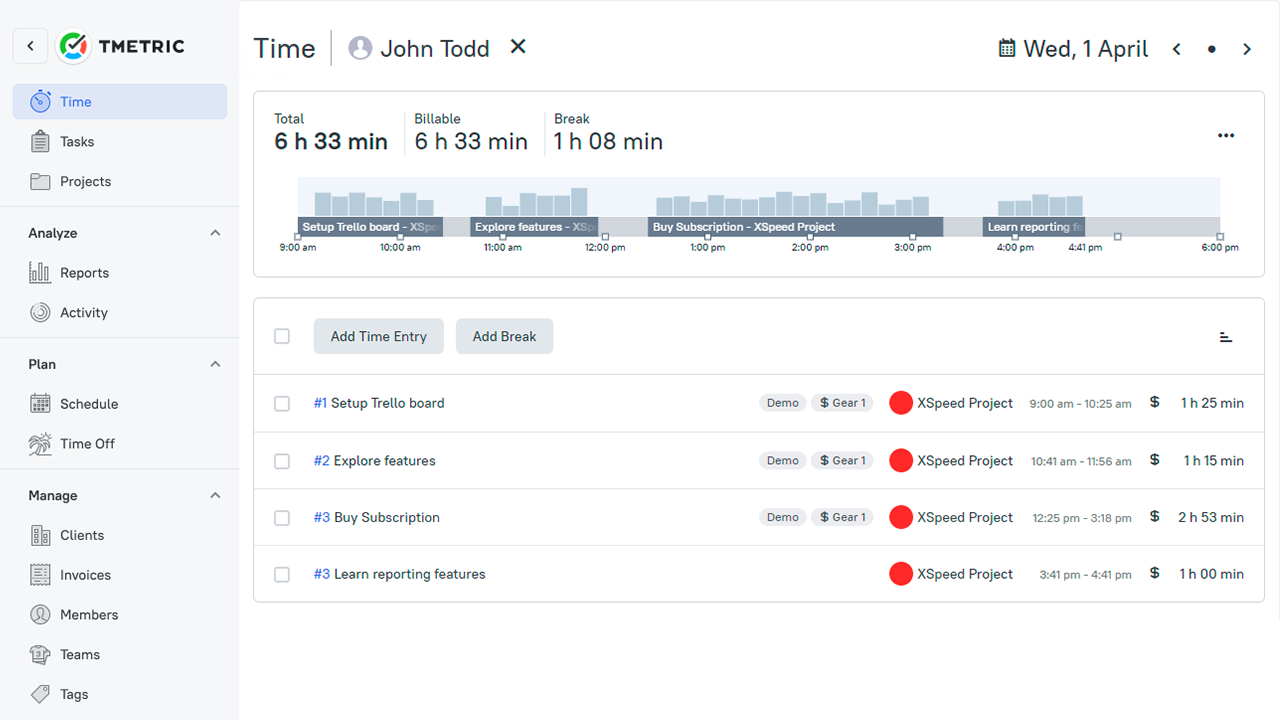The height and width of the screenshot is (720, 1280).
Task: Click the red project color dot on Learn reporting features
Action: [899, 574]
